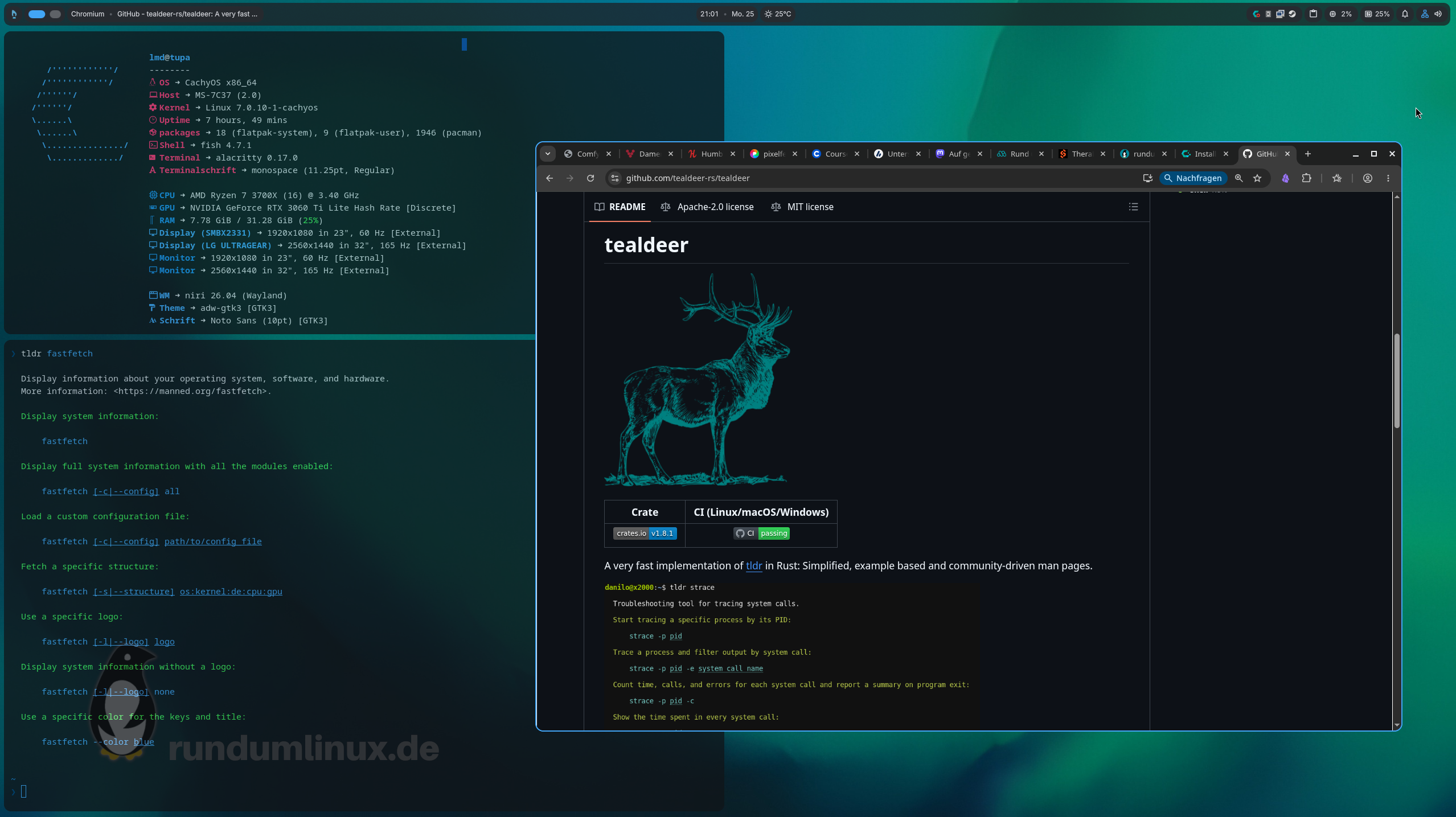Image resolution: width=1456 pixels, height=817 pixels.
Task: Open the clipboard manager icon
Action: (x=1313, y=14)
